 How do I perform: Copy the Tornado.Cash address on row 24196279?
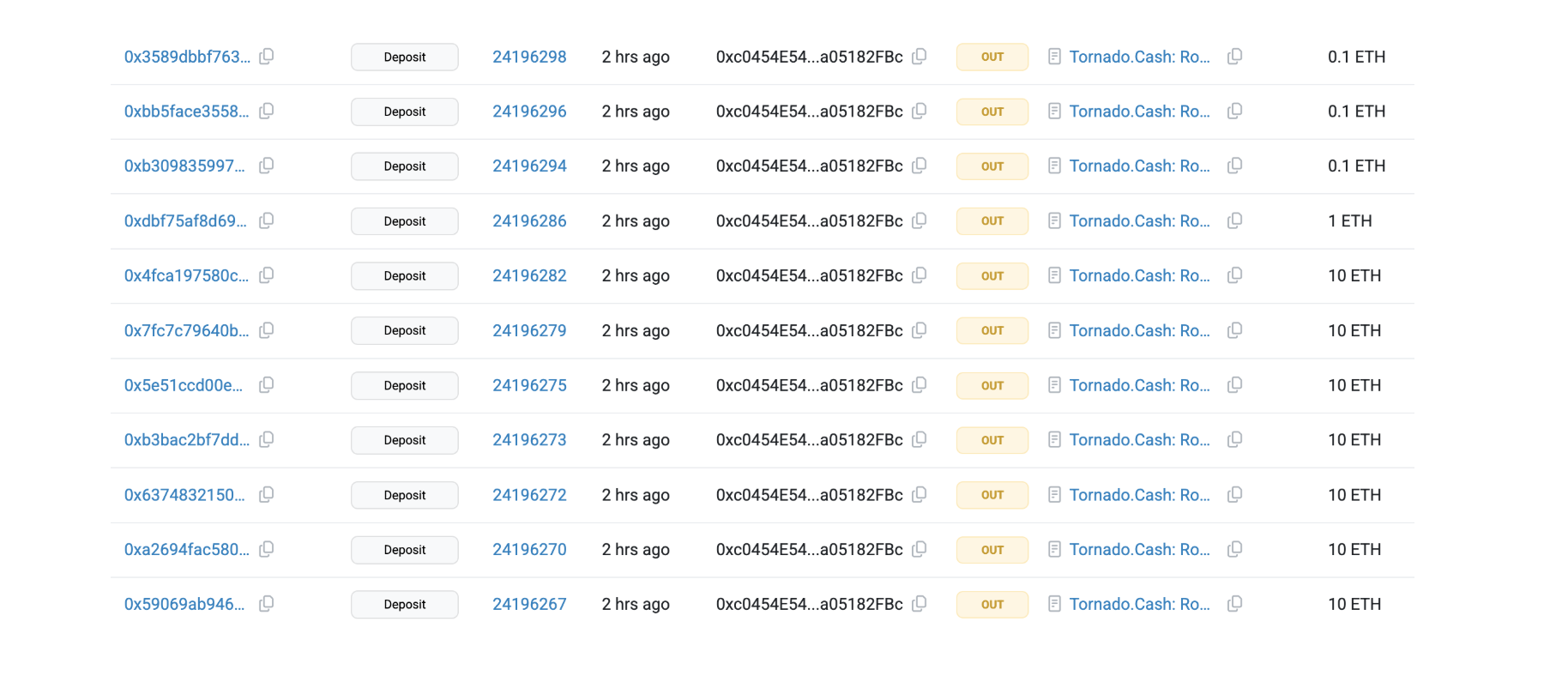(1235, 330)
